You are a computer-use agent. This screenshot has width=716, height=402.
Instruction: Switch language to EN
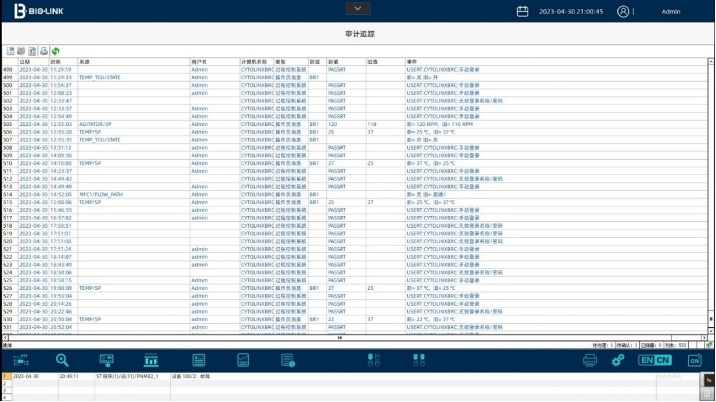click(646, 360)
